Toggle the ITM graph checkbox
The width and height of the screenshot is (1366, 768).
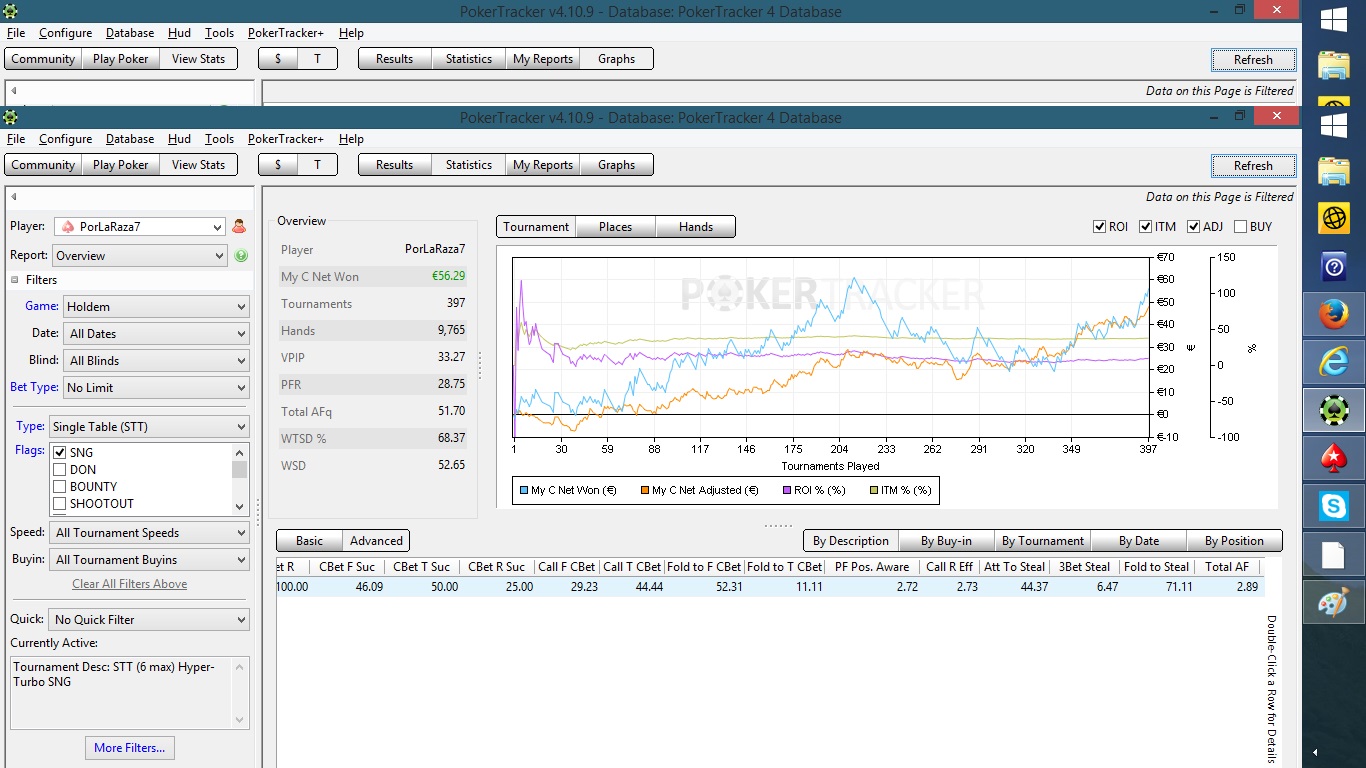point(1146,227)
